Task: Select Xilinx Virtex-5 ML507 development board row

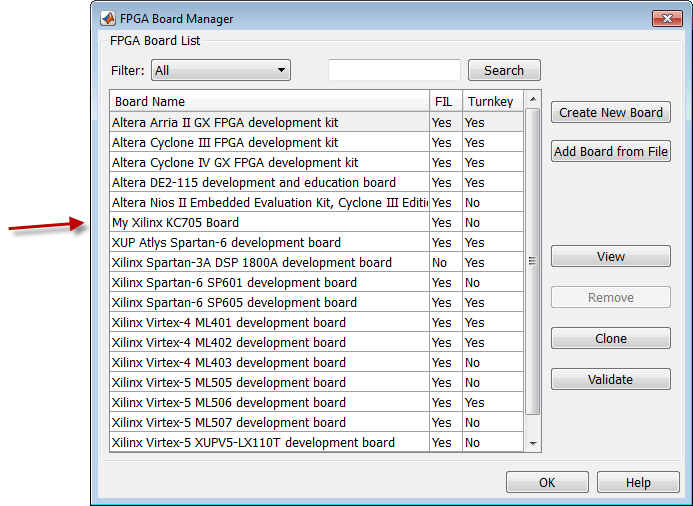Action: (x=270, y=422)
